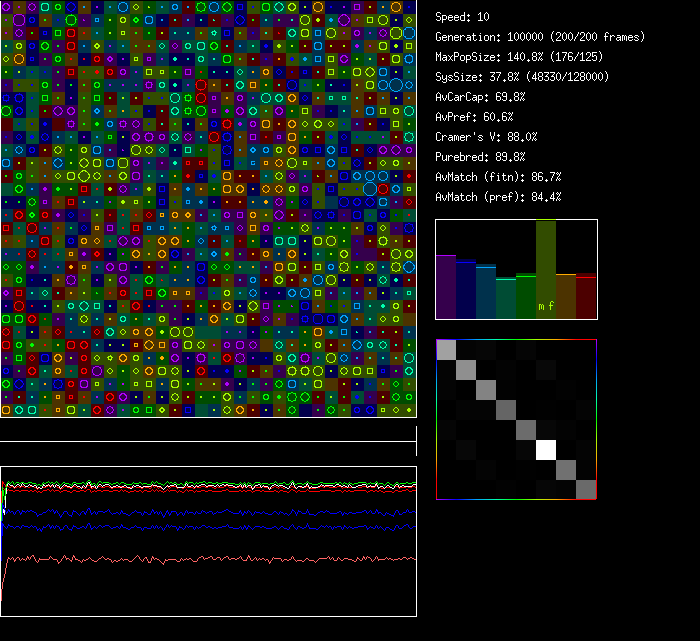Select the Generation counter text
Image resolution: width=700 pixels, height=641 pixels.
tap(540, 37)
